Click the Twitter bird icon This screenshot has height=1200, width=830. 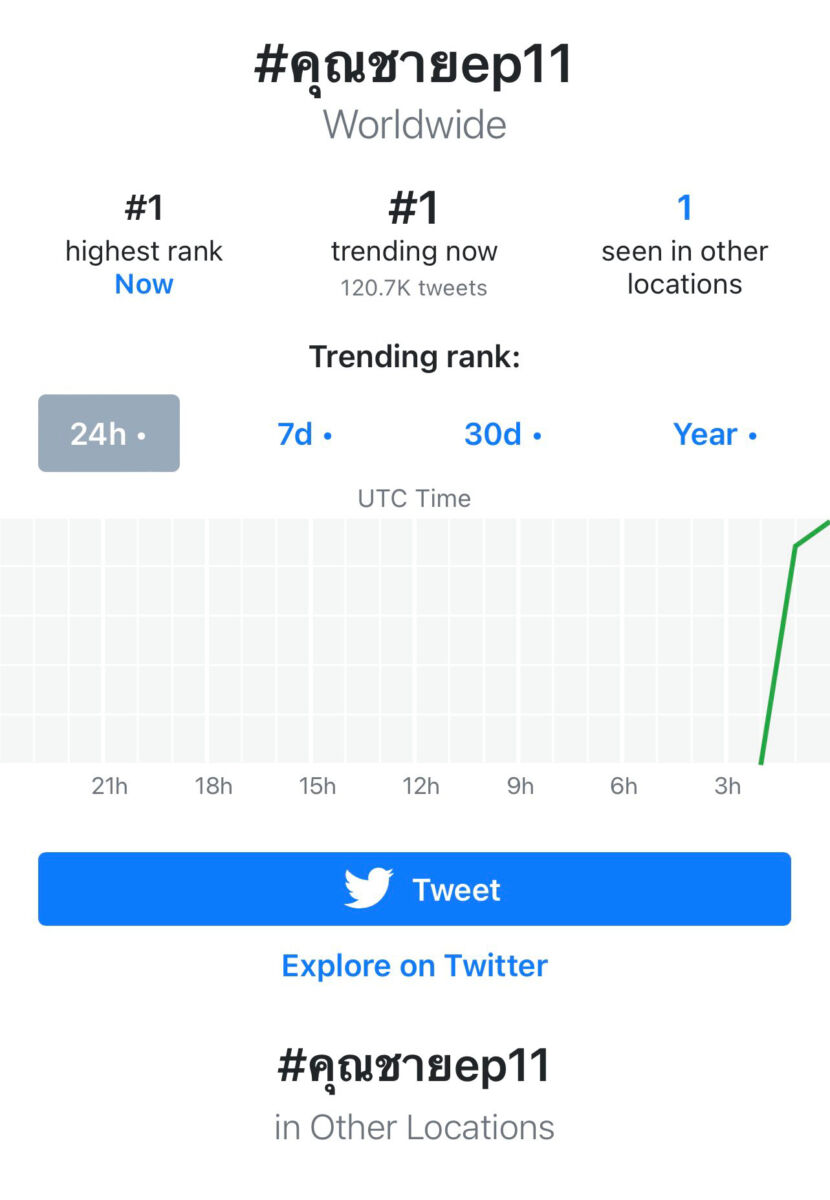pyautogui.click(x=368, y=888)
